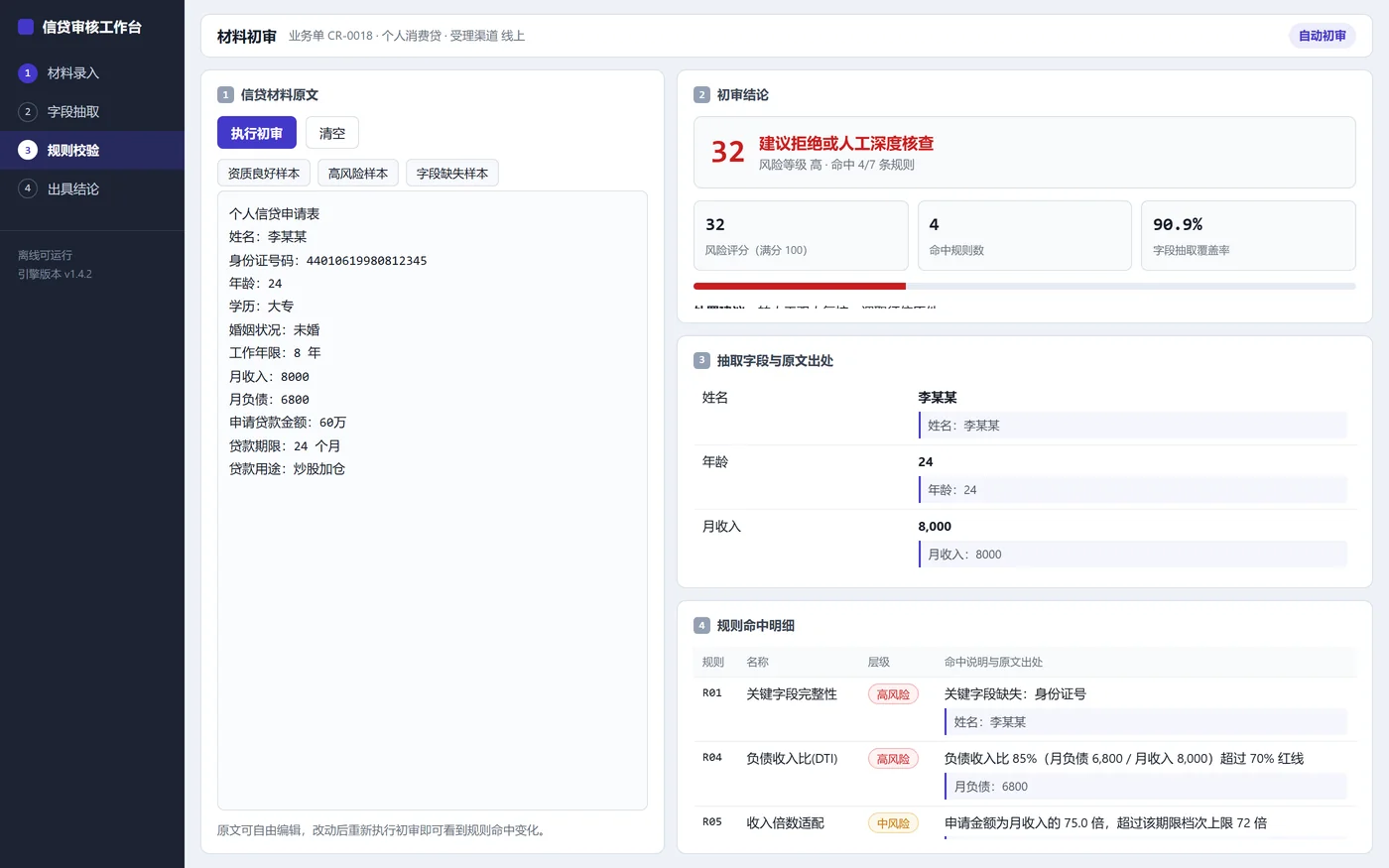Screen dimensions: 1389x868
Task: Click the 风险评分（满分 100）stat card
Action: 801,236
